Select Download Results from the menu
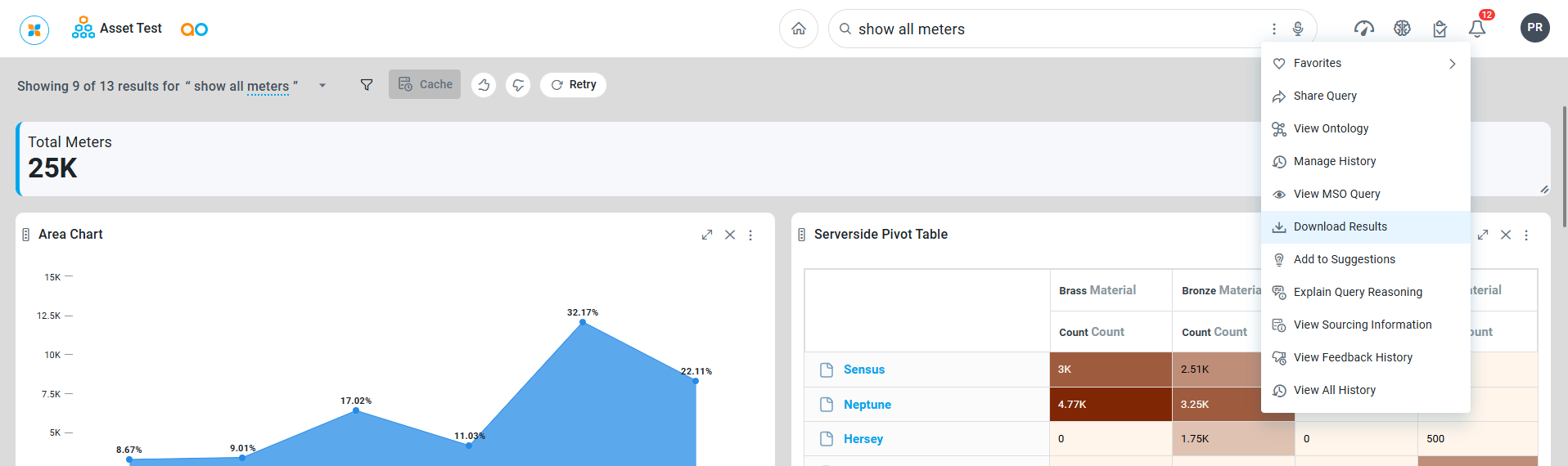The image size is (1568, 466). tap(1340, 227)
